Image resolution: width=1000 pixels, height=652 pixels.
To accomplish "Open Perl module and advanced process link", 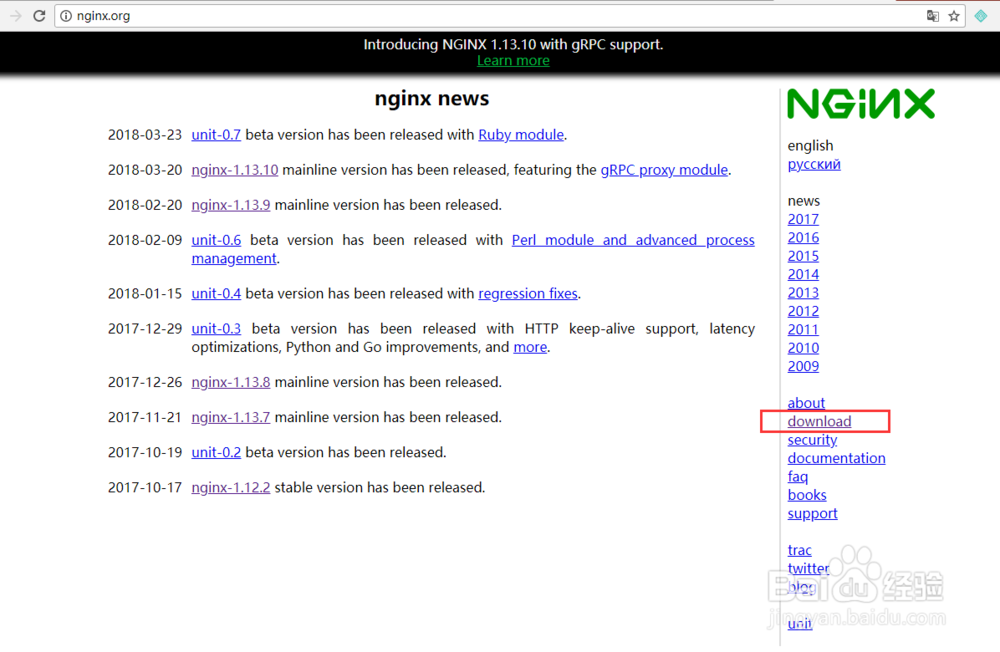I will coord(633,240).
